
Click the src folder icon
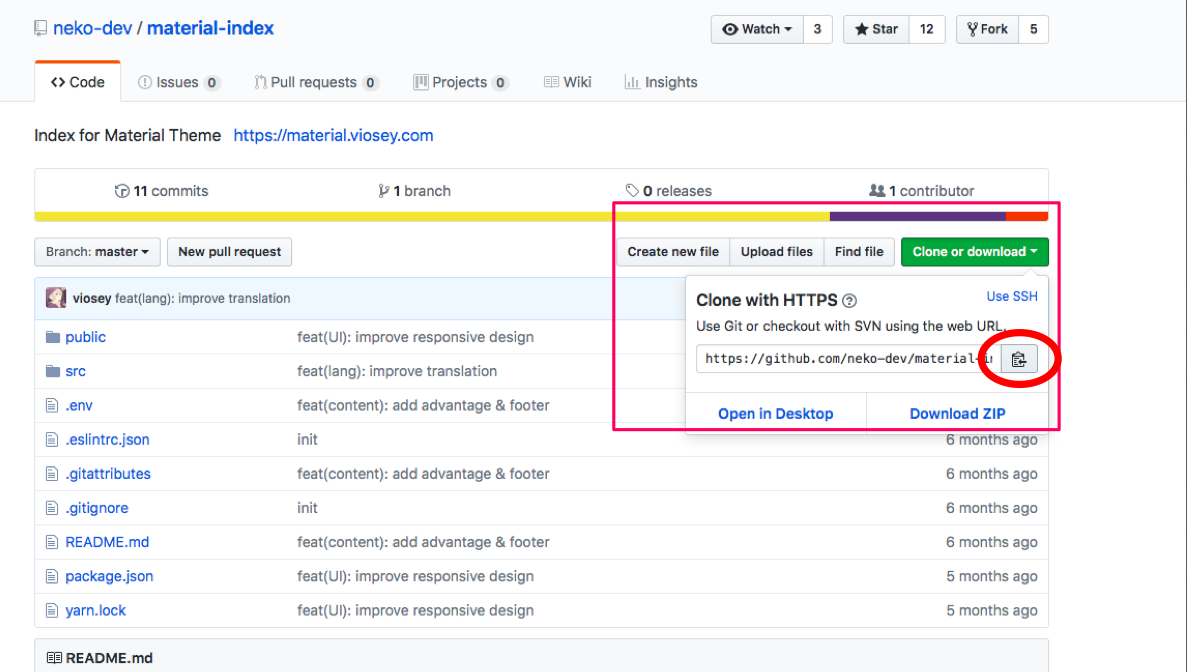tap(52, 372)
